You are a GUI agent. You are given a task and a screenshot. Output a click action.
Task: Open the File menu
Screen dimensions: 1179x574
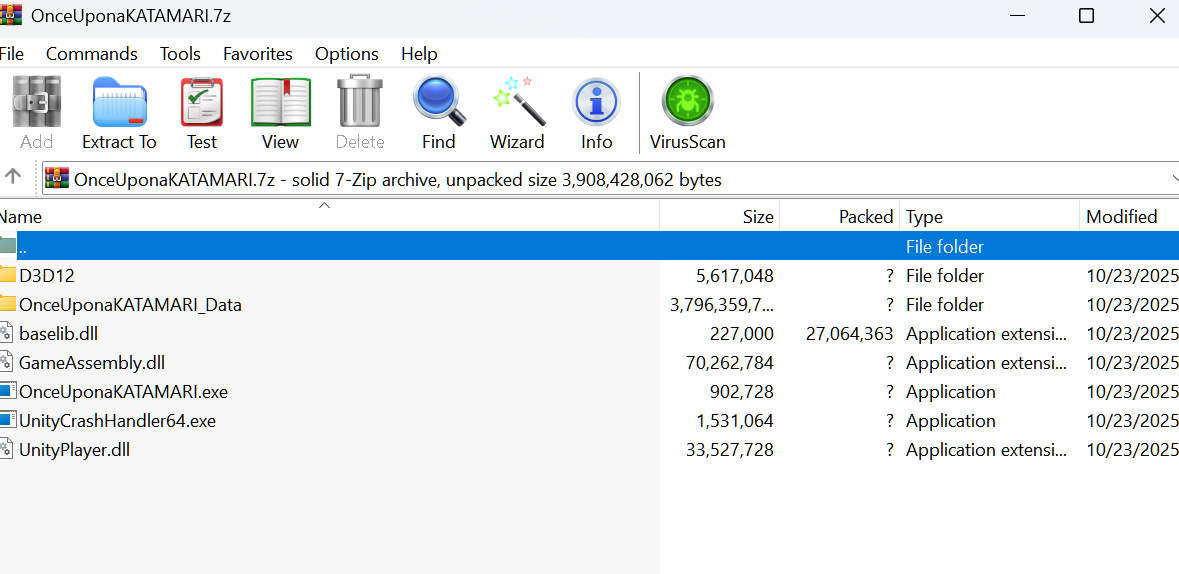11,54
